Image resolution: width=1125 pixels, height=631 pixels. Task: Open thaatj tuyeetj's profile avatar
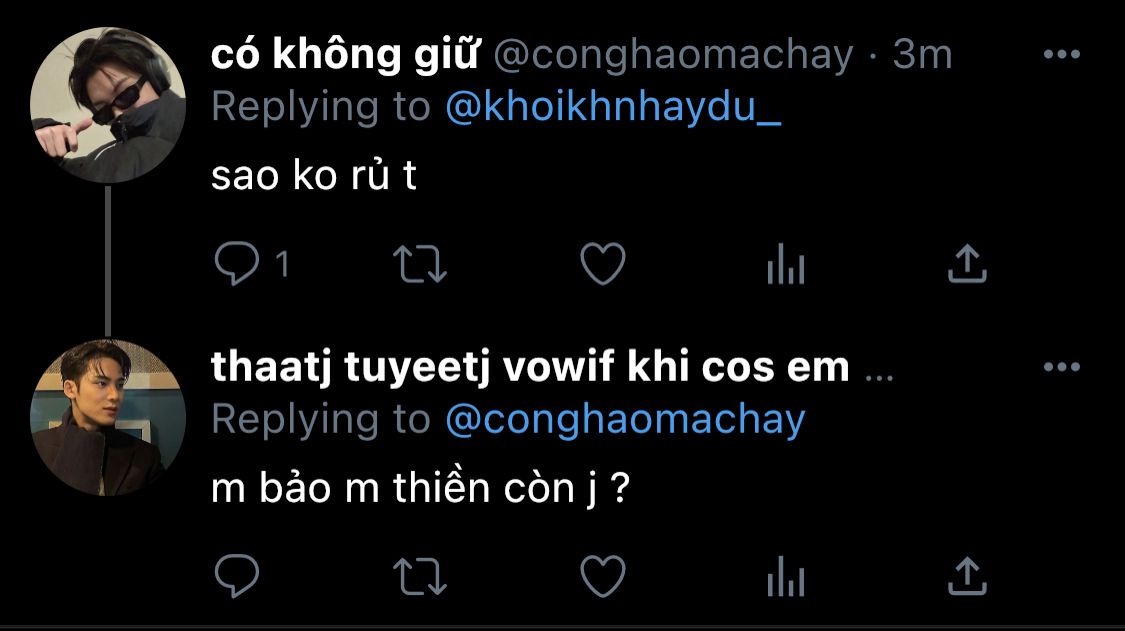coord(108,417)
